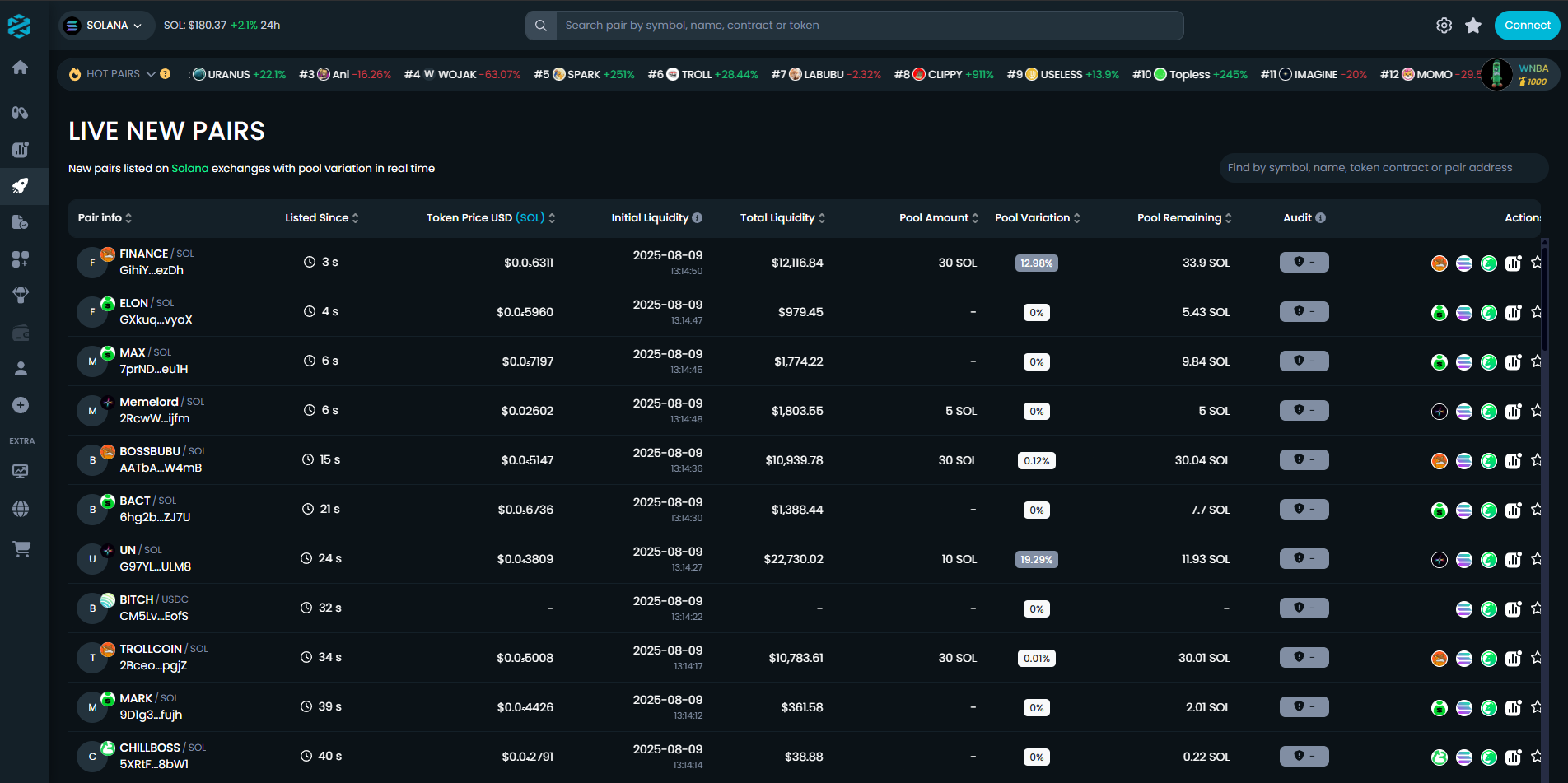Favorite the FINANCE pair with its star

tap(1538, 262)
